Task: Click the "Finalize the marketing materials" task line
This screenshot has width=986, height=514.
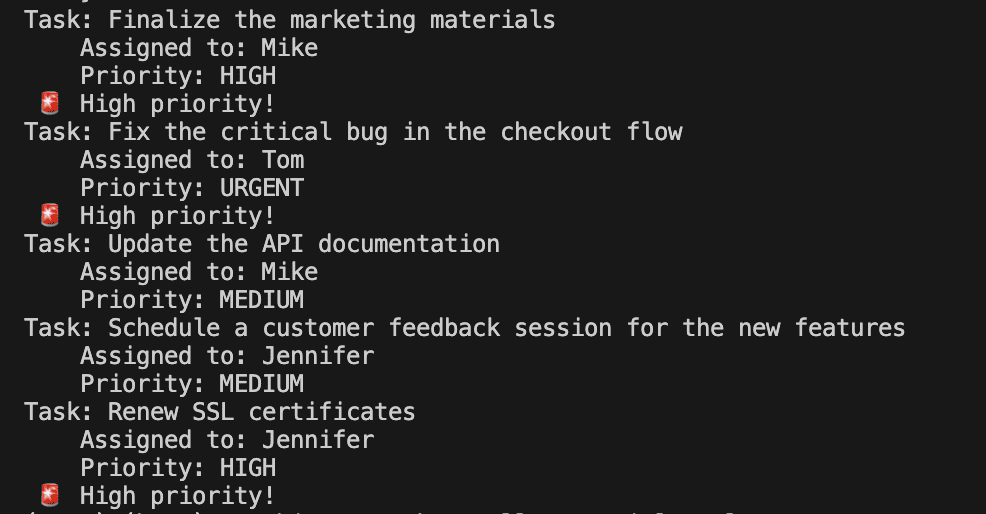Action: [x=290, y=19]
